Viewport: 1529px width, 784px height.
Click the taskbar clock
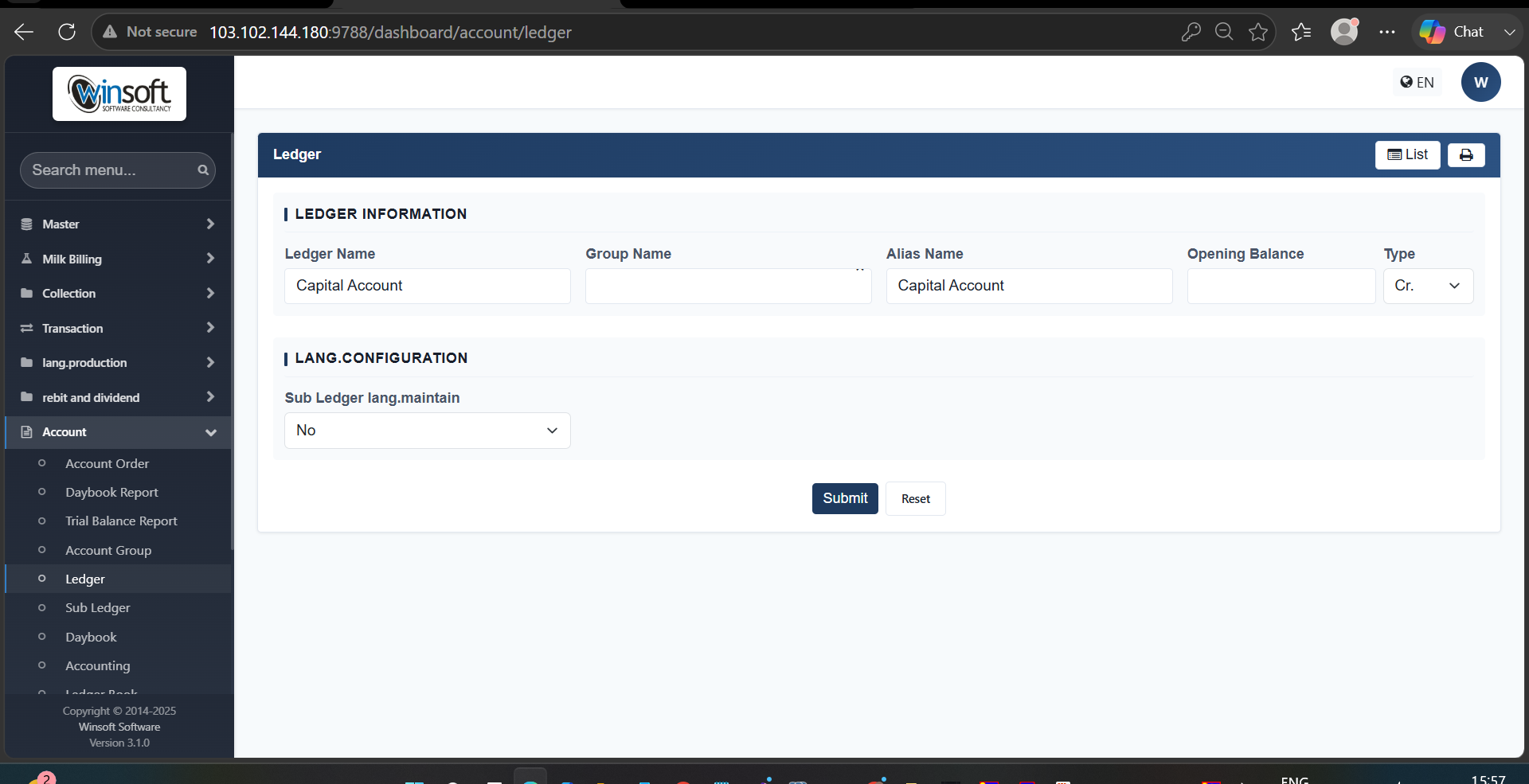coord(1488,778)
